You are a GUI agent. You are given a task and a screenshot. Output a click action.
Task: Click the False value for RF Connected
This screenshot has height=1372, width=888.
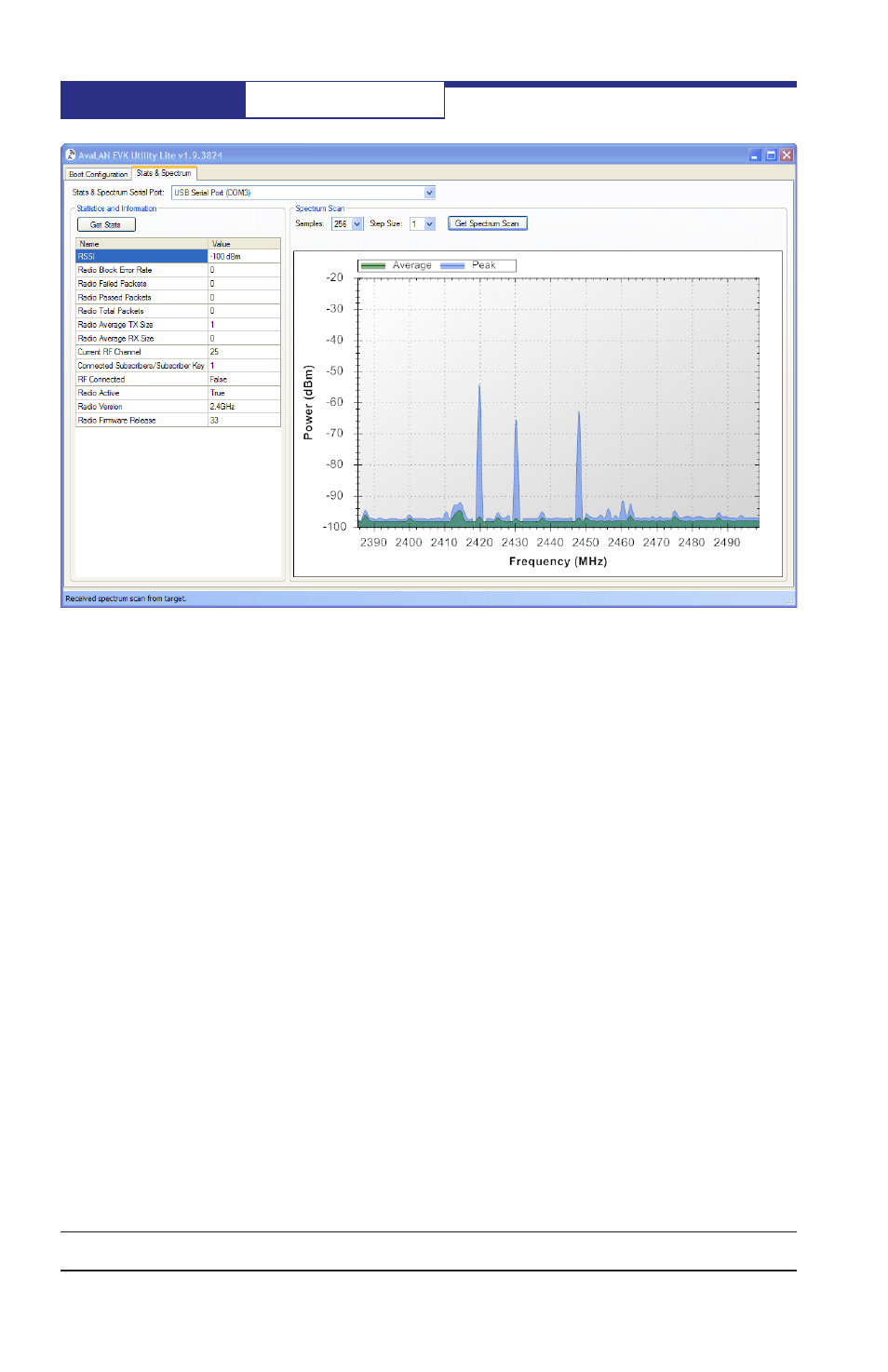pyautogui.click(x=244, y=379)
